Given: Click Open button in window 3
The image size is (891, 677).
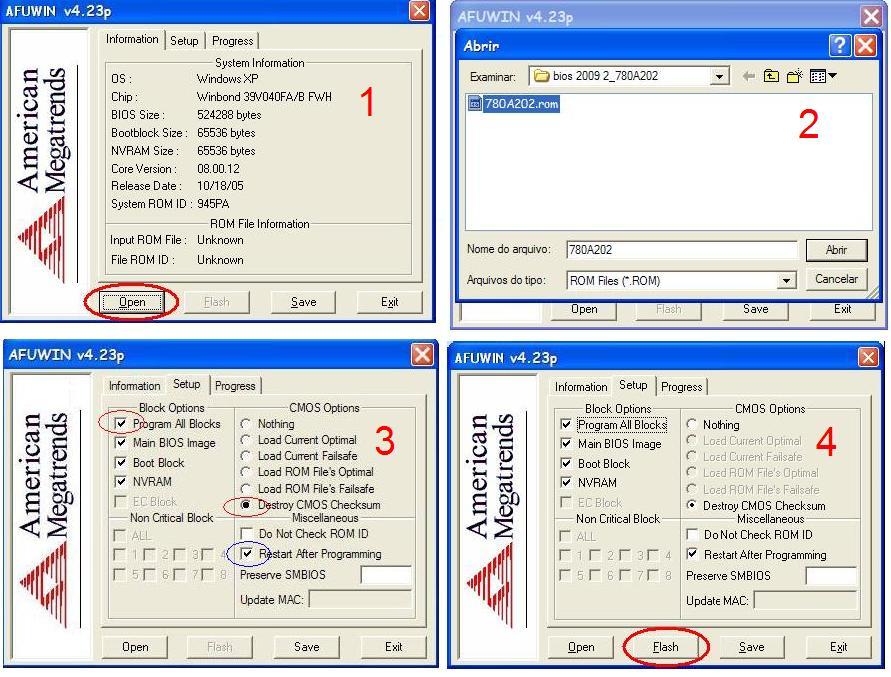Looking at the screenshot, I should point(135,647).
